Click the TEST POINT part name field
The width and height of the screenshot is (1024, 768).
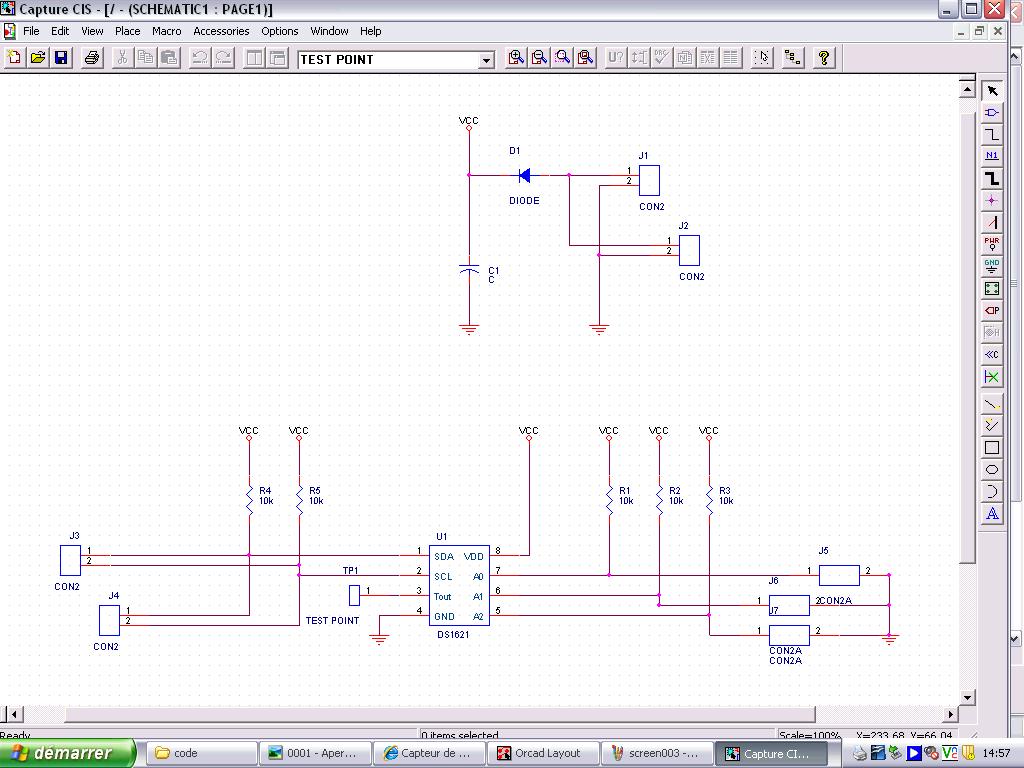(389, 60)
